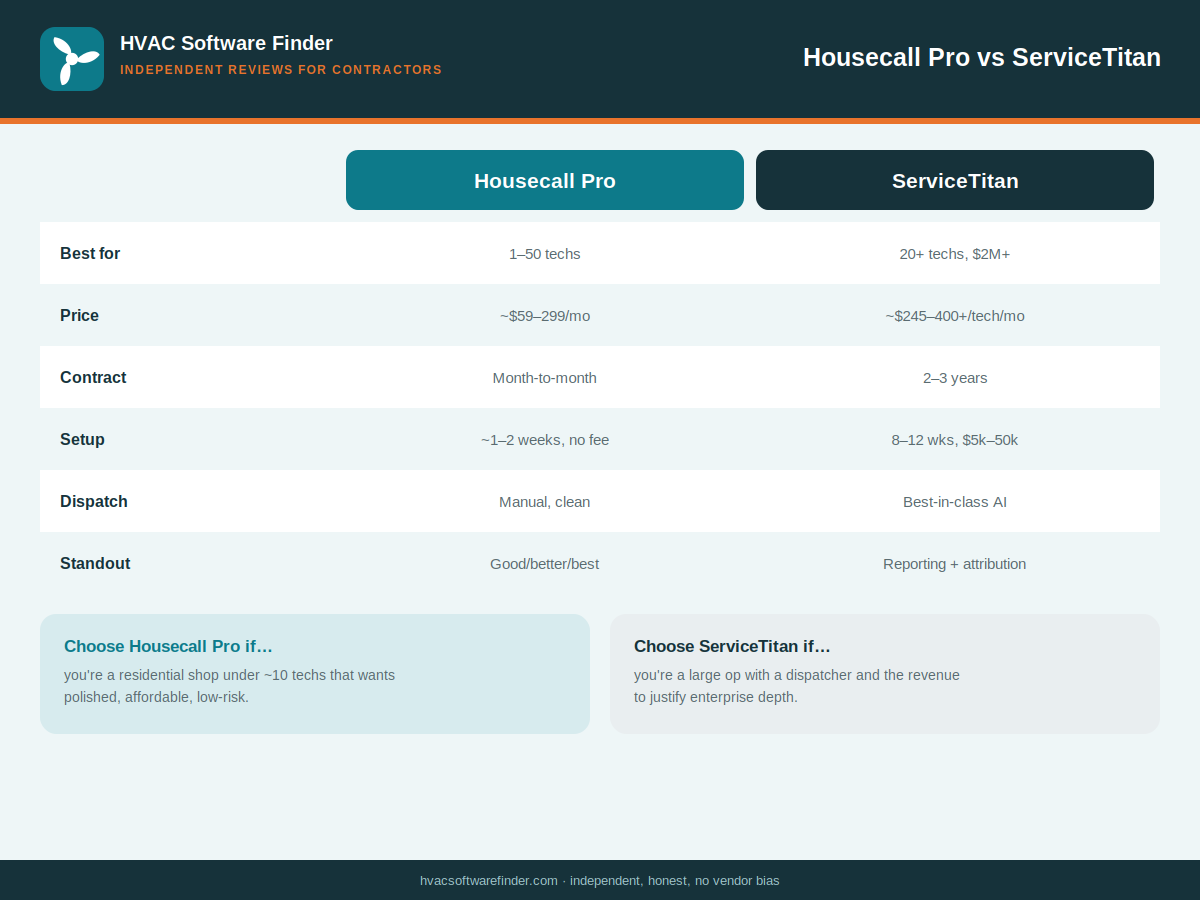Viewport: 1200px width, 900px height.
Task: Click the Best for row label
Action: (x=90, y=254)
